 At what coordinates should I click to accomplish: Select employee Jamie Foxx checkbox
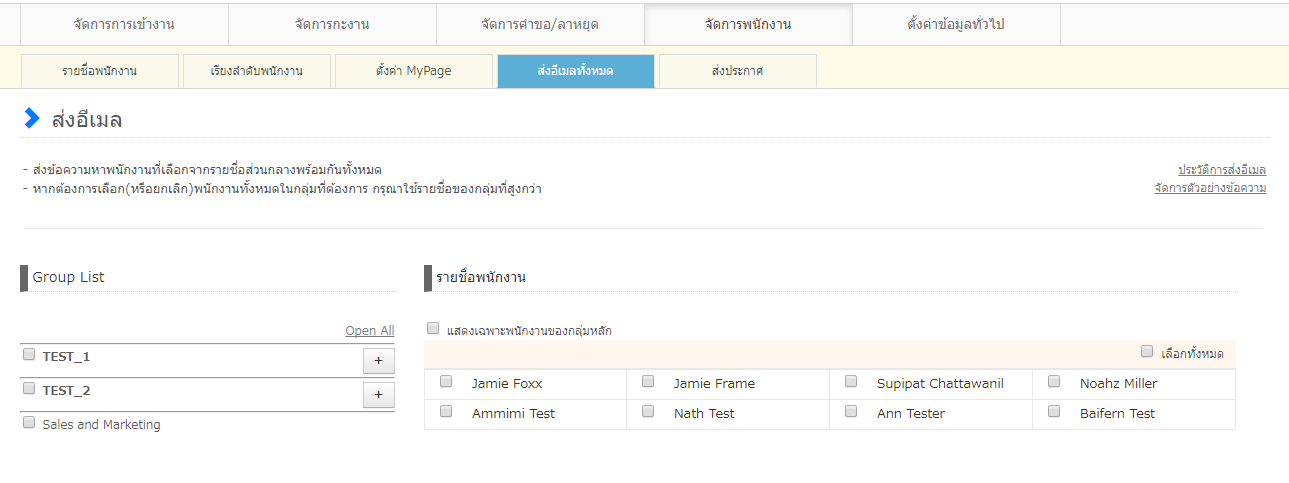click(446, 381)
